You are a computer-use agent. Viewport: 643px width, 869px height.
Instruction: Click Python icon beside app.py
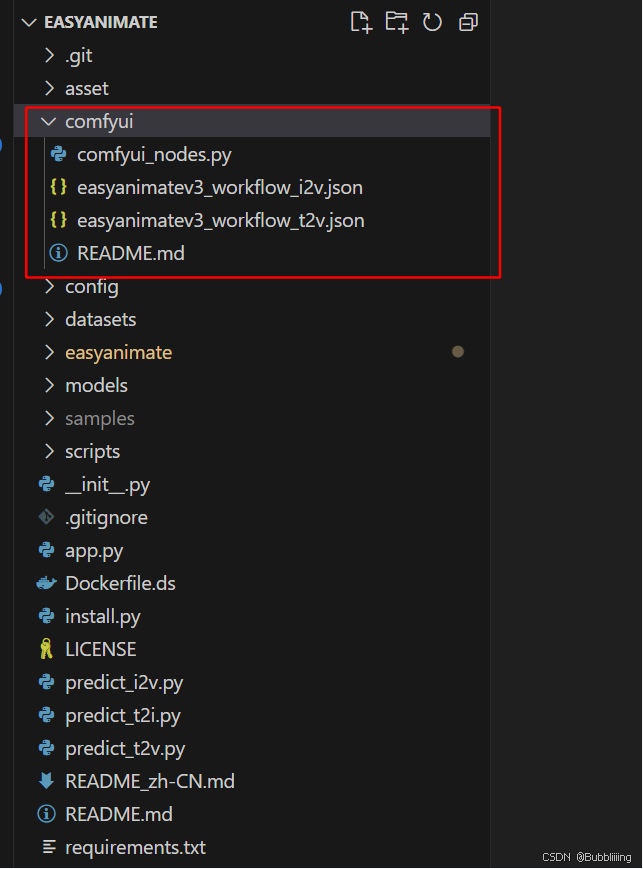pyautogui.click(x=47, y=550)
